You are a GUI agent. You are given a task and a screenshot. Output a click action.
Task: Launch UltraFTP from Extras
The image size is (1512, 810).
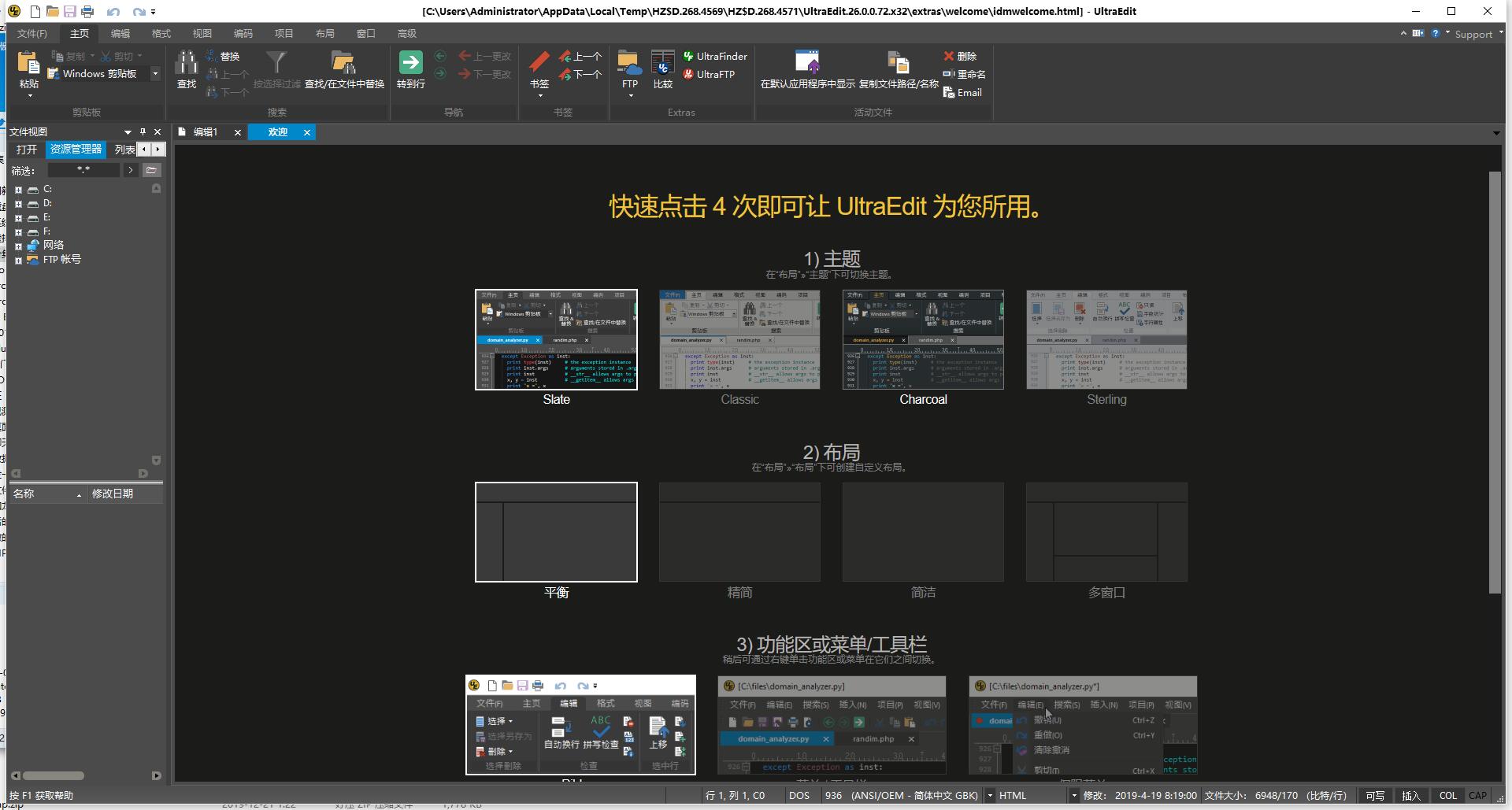click(709, 74)
